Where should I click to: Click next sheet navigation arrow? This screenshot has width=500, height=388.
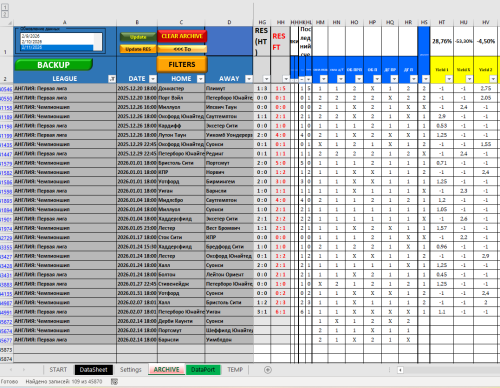tap(24, 370)
